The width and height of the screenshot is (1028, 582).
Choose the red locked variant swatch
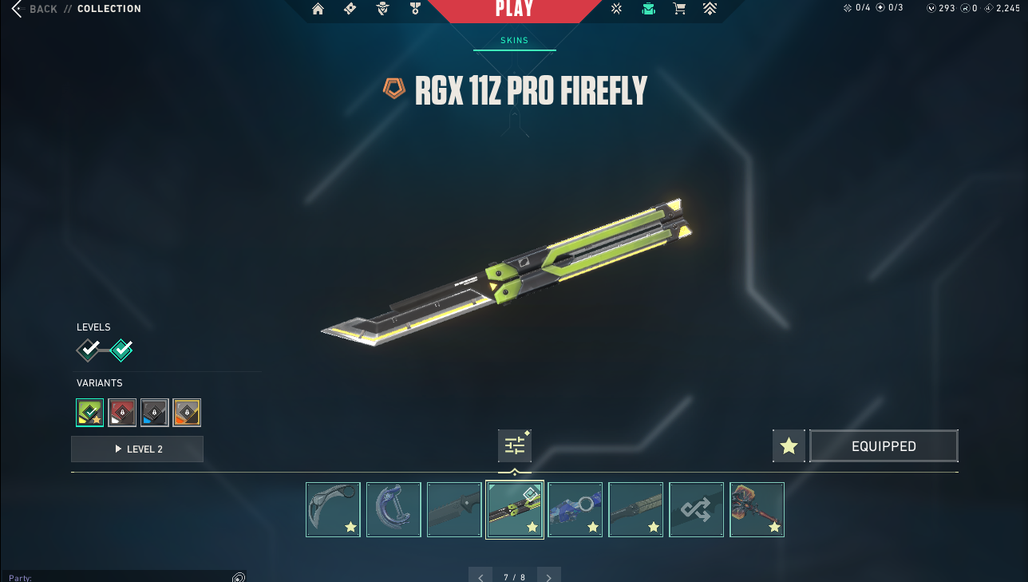point(122,413)
